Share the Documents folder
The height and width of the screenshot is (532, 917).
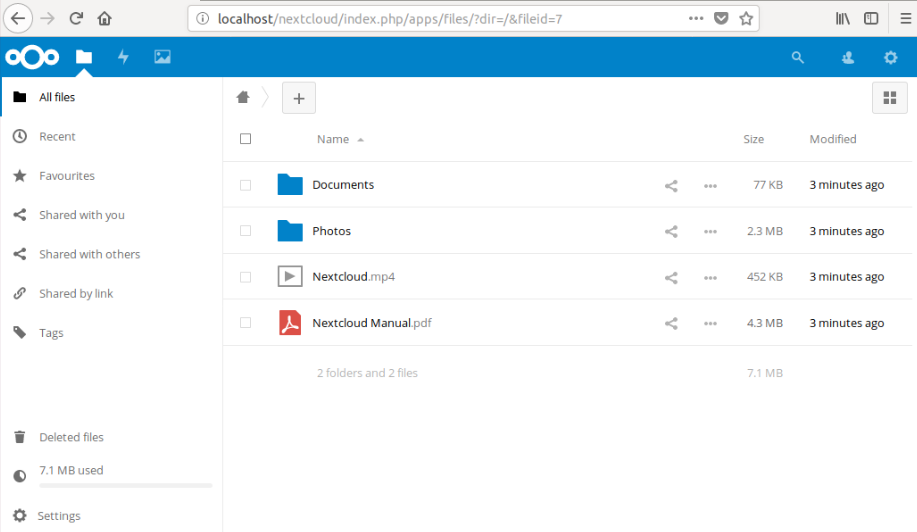671,186
